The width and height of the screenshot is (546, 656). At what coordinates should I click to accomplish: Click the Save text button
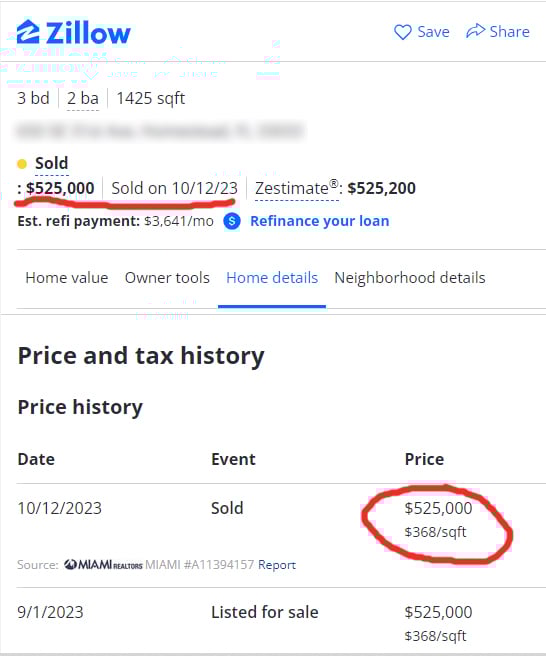click(x=433, y=32)
